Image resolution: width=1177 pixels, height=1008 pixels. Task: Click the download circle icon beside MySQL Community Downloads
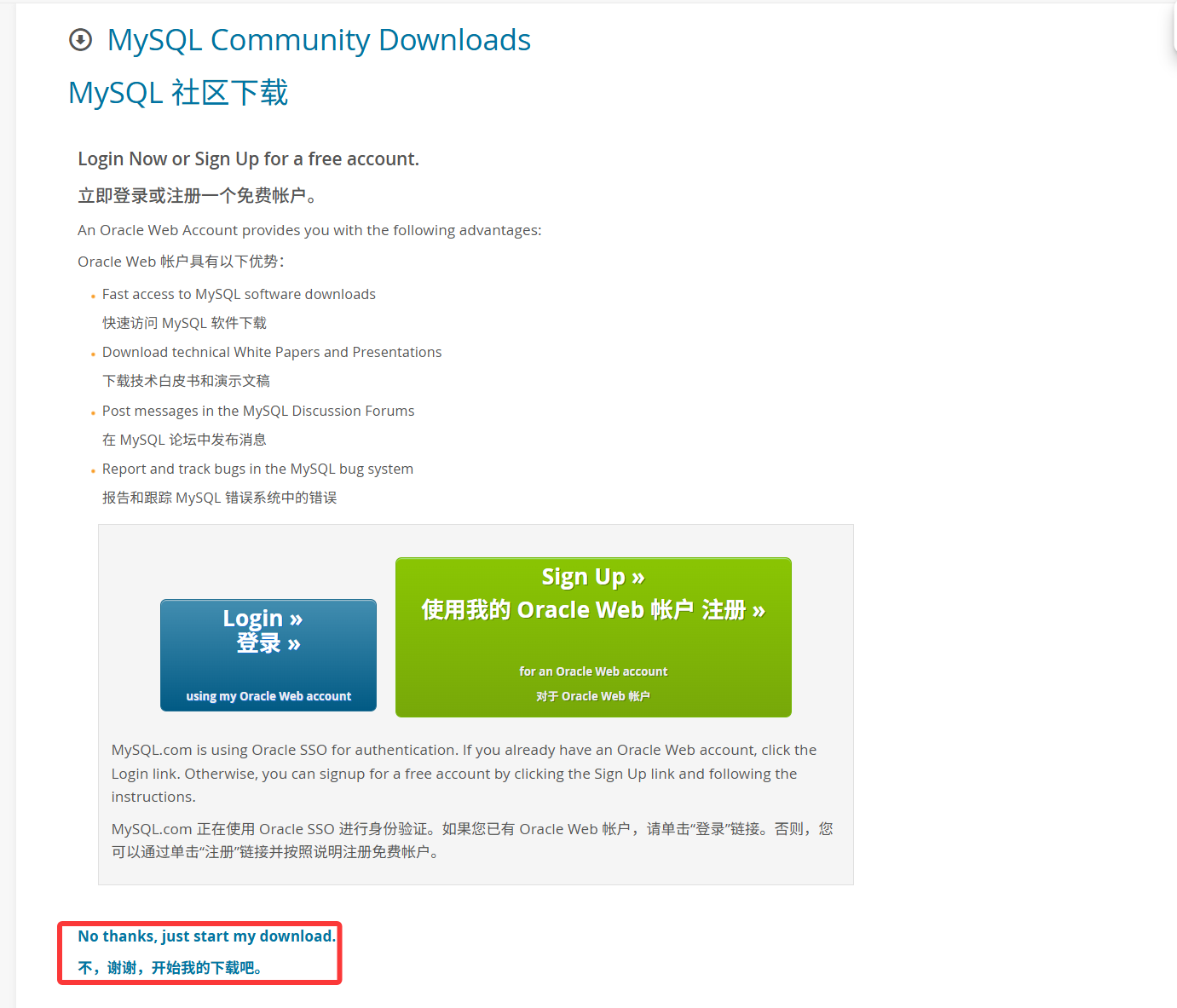[80, 40]
